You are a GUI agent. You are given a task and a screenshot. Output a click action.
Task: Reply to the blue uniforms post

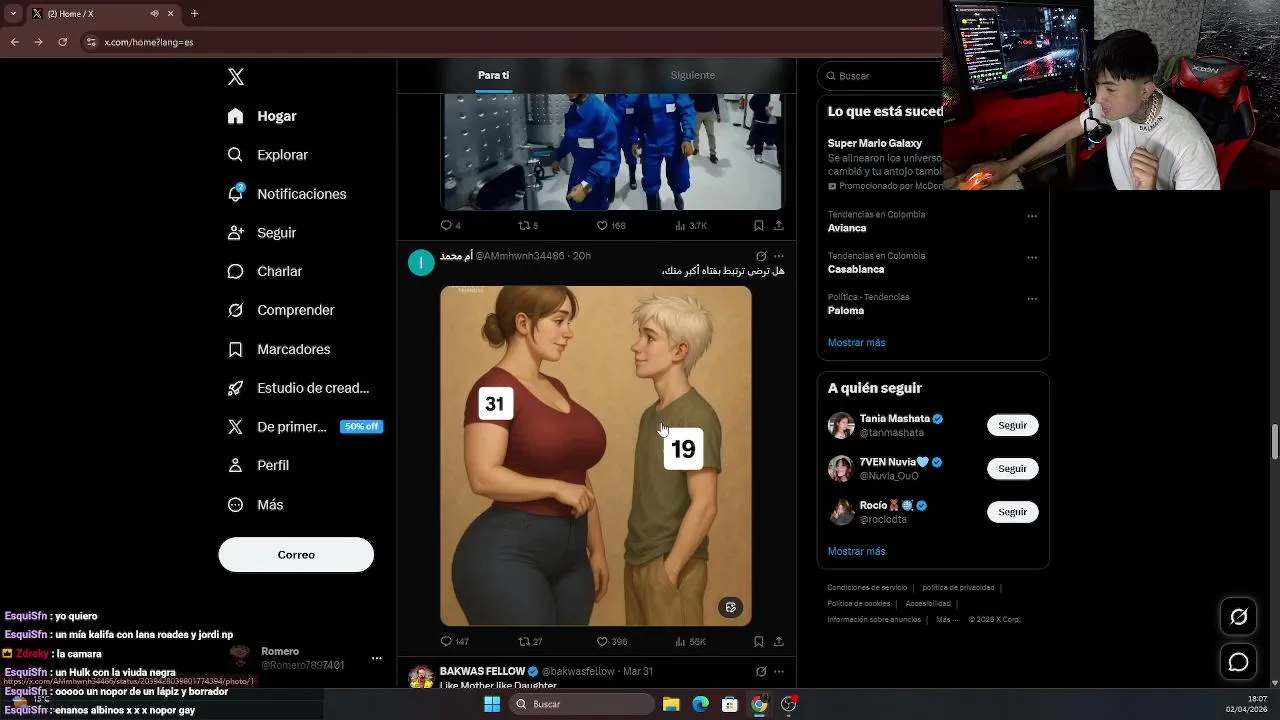coord(450,226)
